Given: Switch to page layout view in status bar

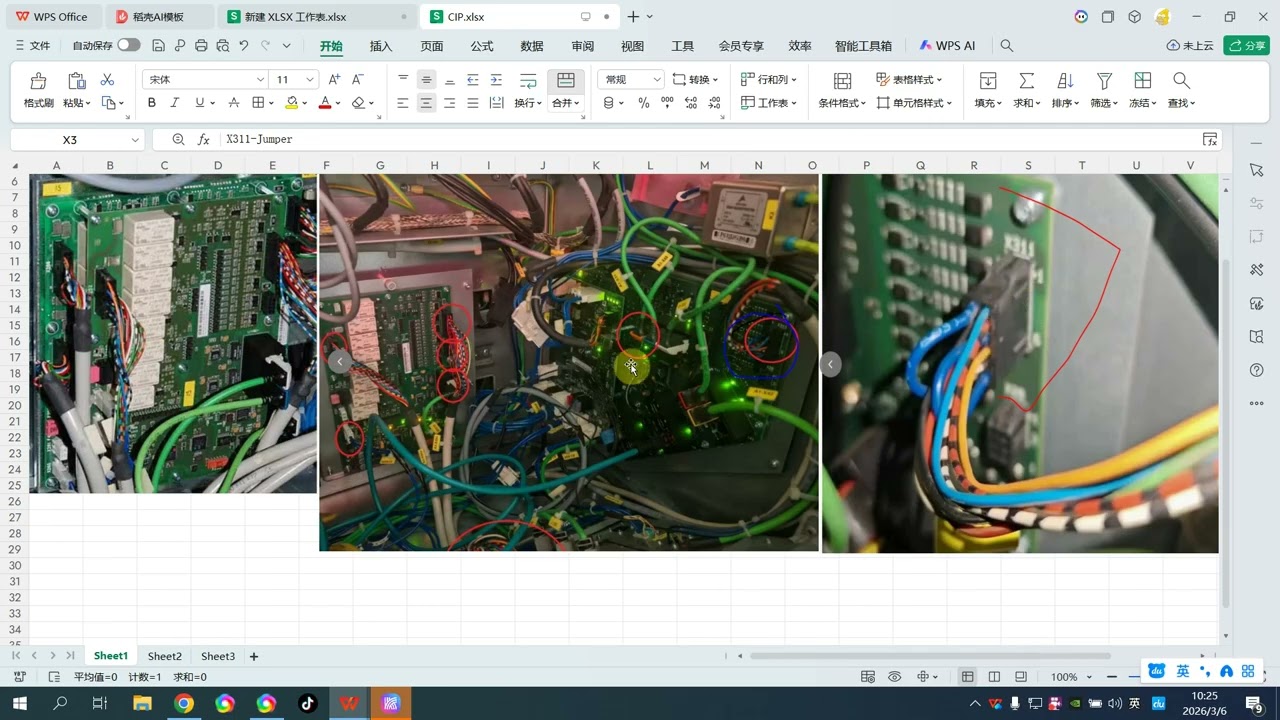Looking at the screenshot, I should click(994, 677).
